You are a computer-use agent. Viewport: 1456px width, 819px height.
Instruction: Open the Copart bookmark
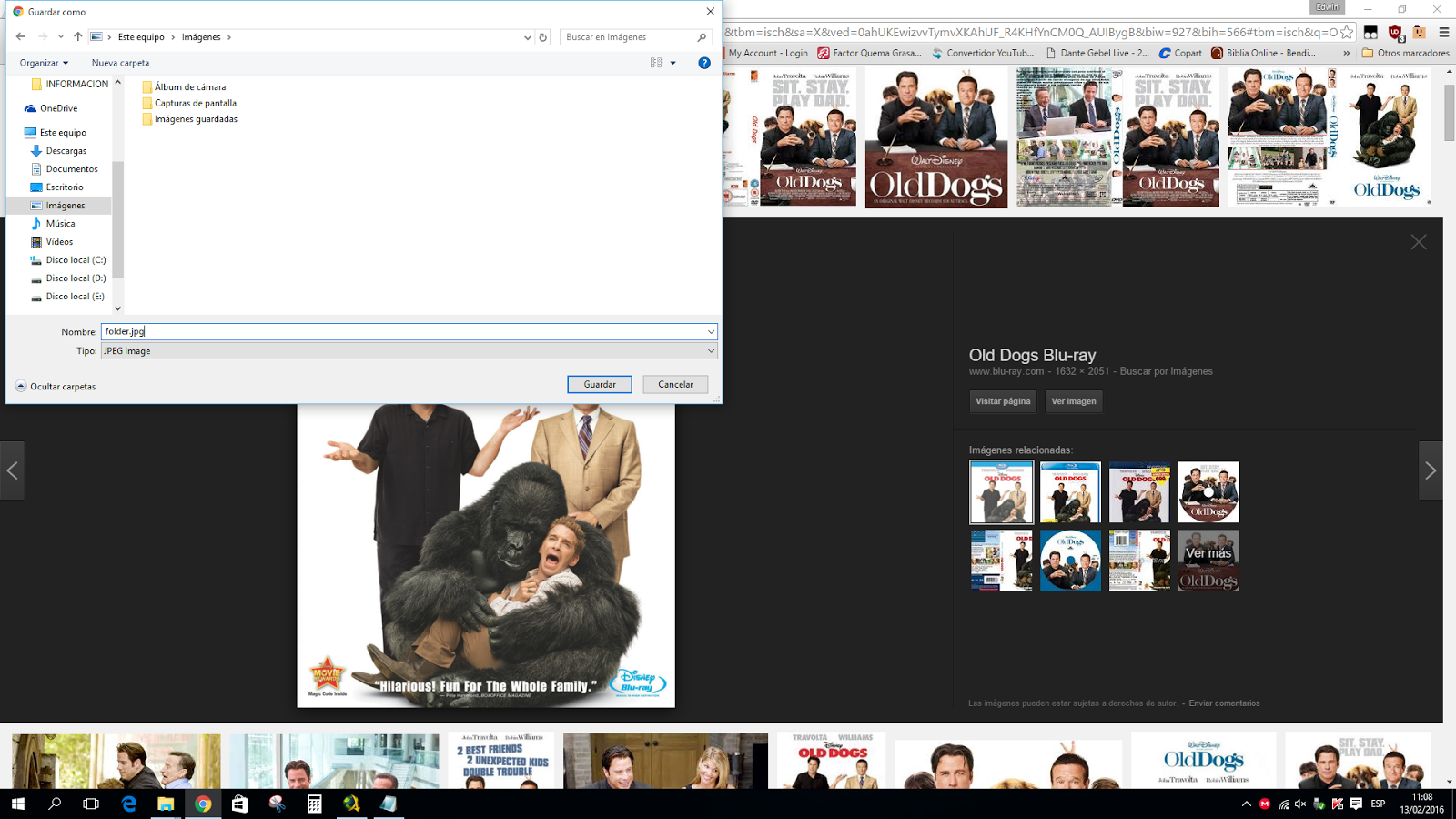[x=1180, y=53]
